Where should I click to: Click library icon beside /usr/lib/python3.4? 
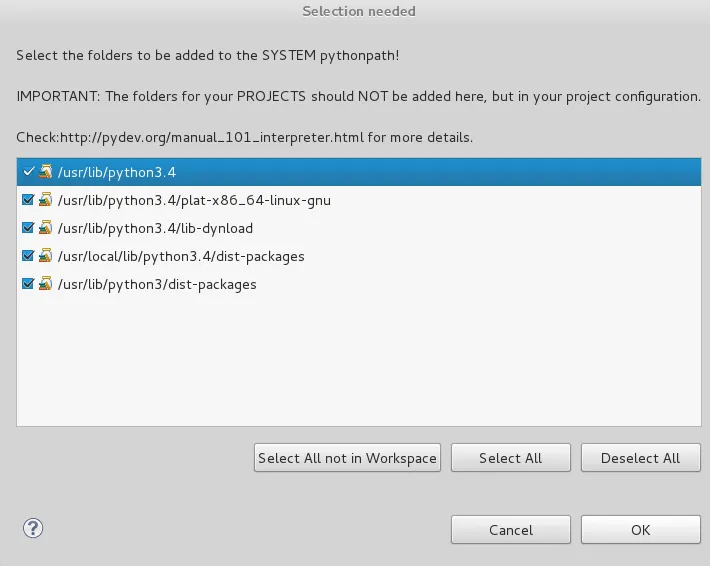pos(45,172)
